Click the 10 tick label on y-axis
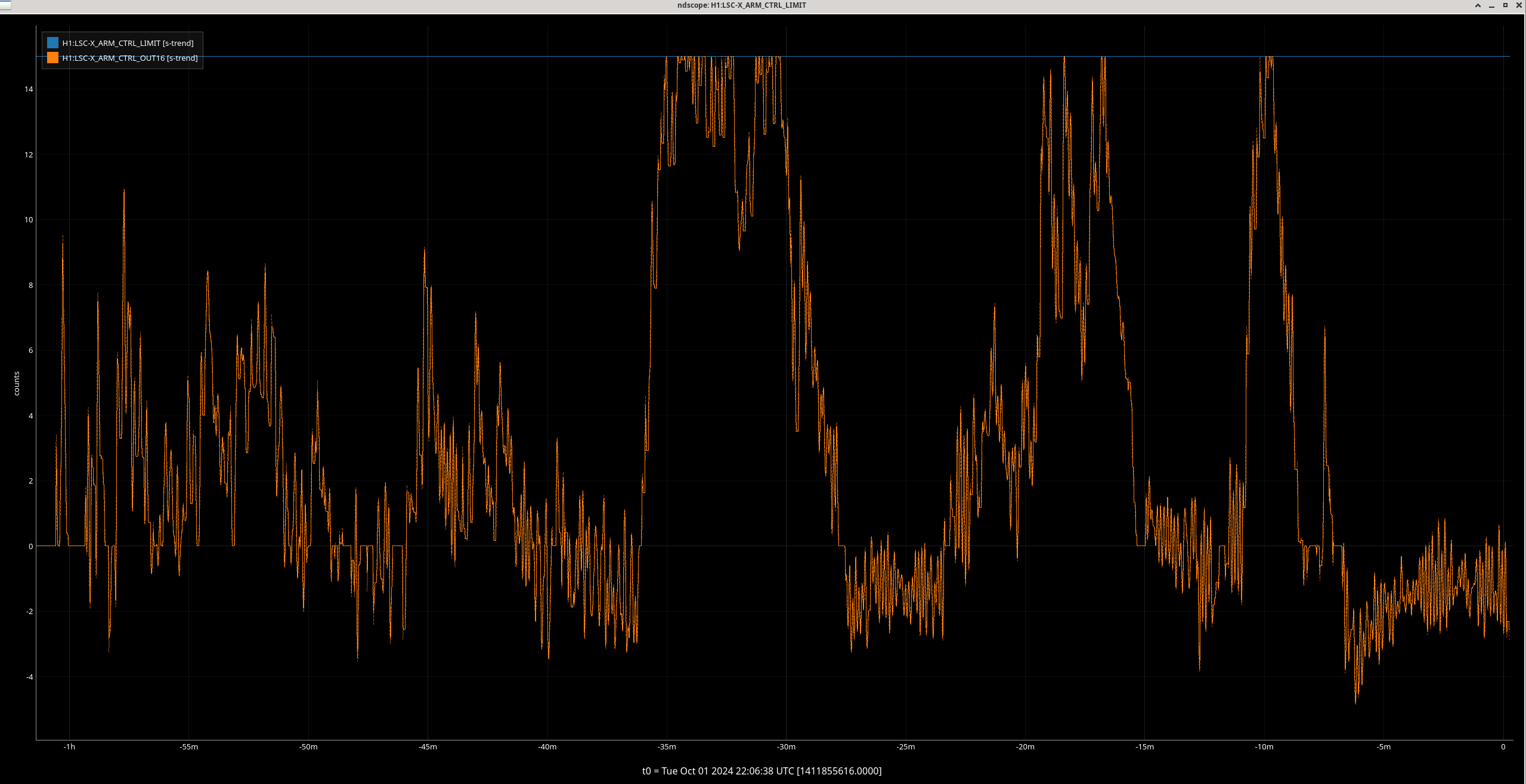The width and height of the screenshot is (1526, 784). [29, 220]
